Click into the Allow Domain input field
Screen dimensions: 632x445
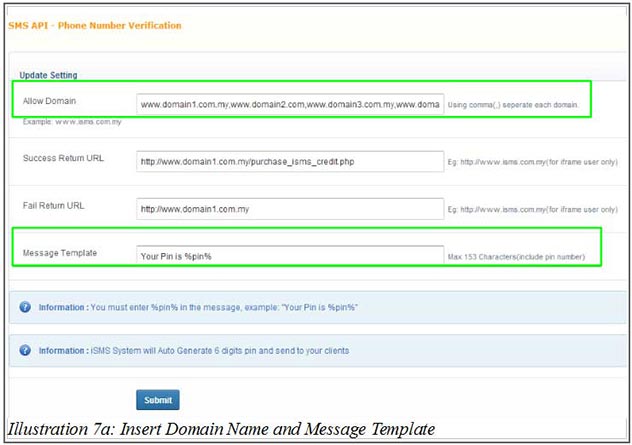click(290, 104)
